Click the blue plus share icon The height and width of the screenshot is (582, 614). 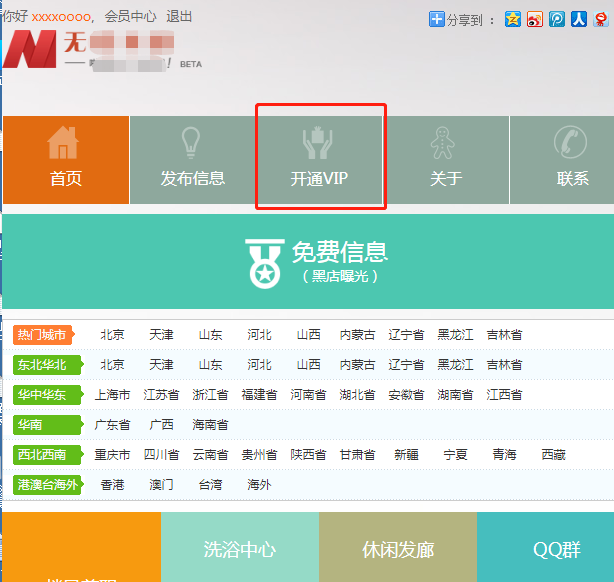(436, 19)
